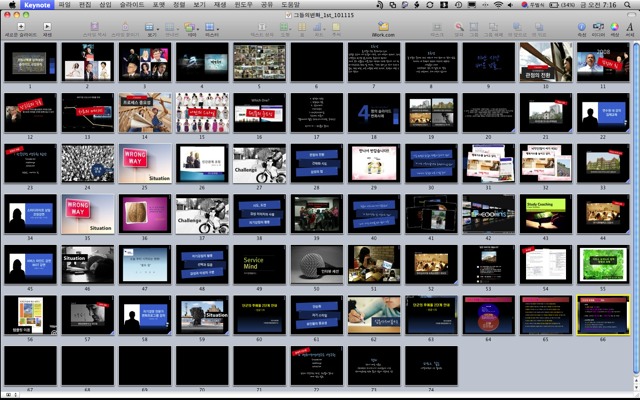Viewport: 640px width, 400px height.
Task: Open the 슬라이드 Slide menu
Action: (132, 5)
